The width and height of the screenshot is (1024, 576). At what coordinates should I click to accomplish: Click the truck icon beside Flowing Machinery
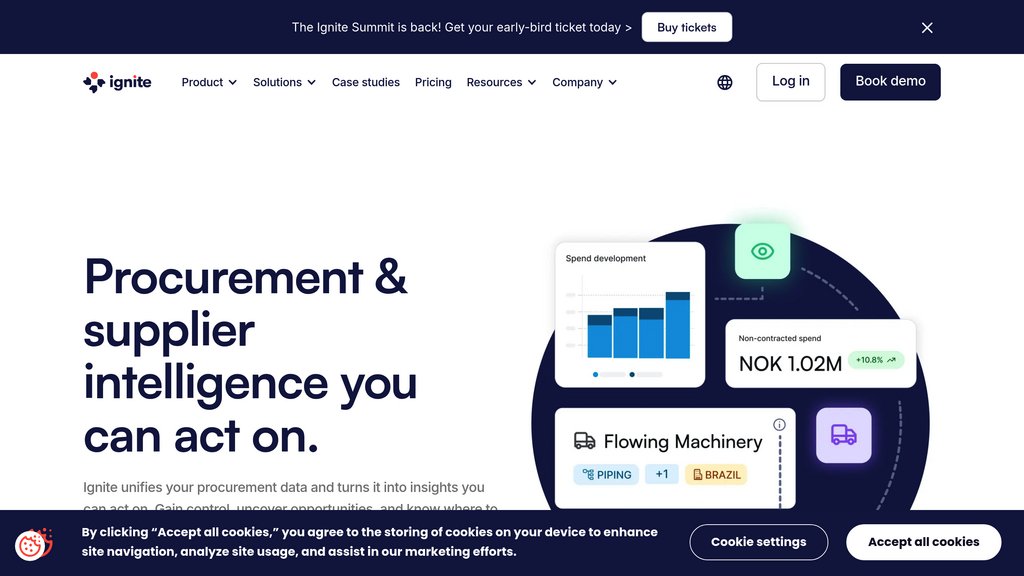[x=584, y=441]
